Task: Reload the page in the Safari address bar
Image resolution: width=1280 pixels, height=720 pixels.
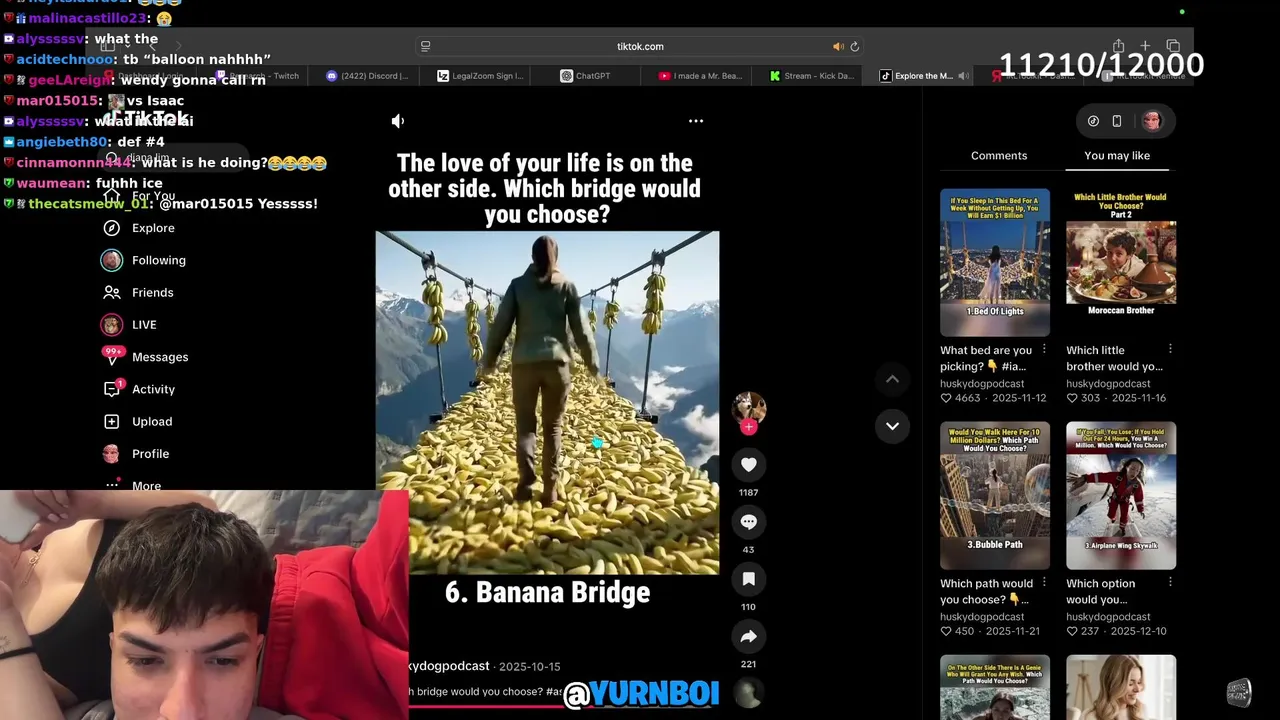Action: 854,47
